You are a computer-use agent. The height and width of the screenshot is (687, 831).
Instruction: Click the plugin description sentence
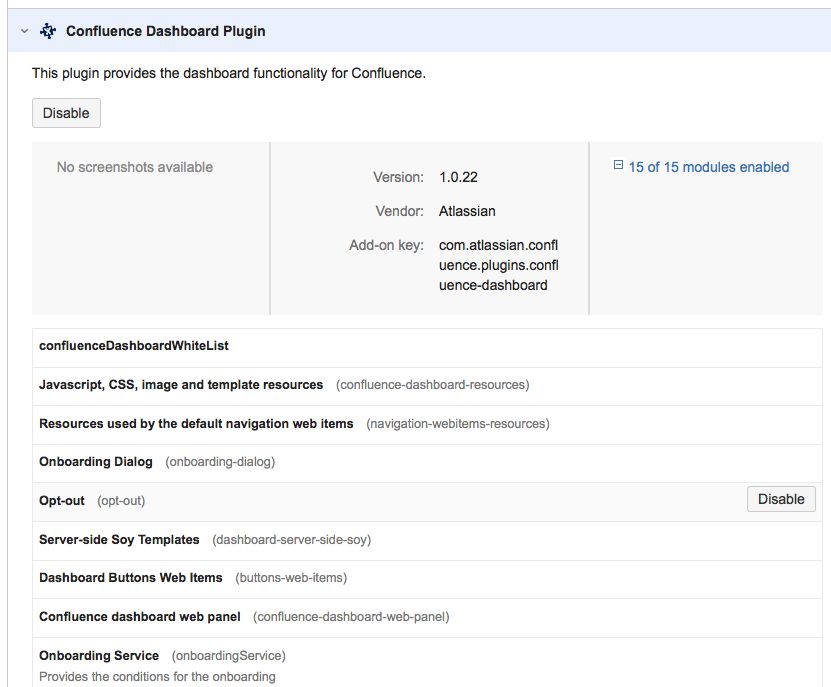coord(229,73)
